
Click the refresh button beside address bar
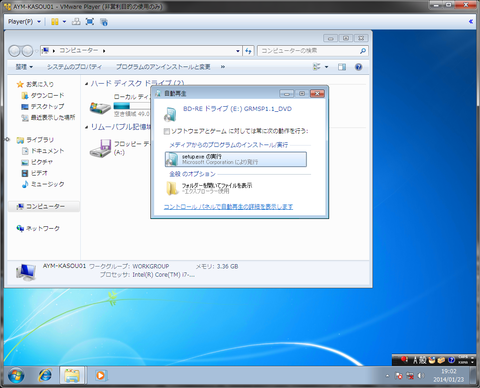click(248, 51)
